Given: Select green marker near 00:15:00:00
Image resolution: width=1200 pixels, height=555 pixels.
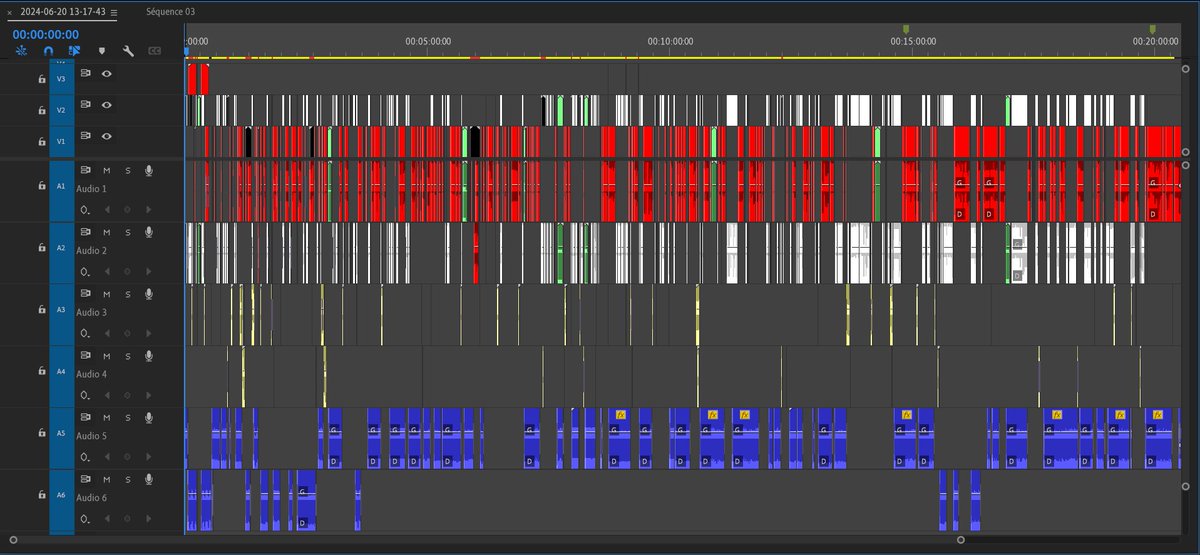Looking at the screenshot, I should [x=906, y=30].
